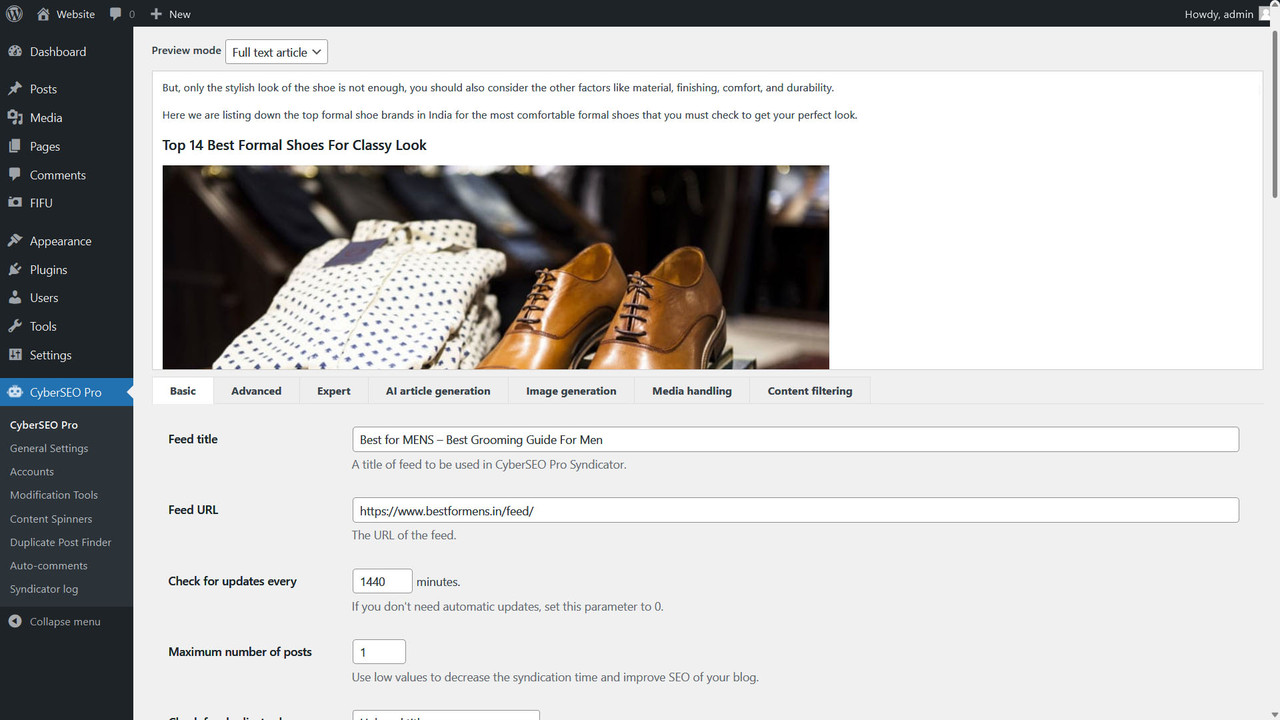Click the Dashboard menu label
The image size is (1280, 720).
point(58,52)
